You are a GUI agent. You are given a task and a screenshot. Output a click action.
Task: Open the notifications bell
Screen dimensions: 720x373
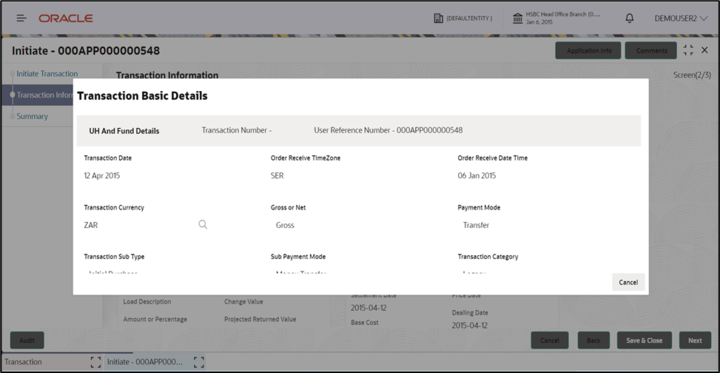pos(630,18)
